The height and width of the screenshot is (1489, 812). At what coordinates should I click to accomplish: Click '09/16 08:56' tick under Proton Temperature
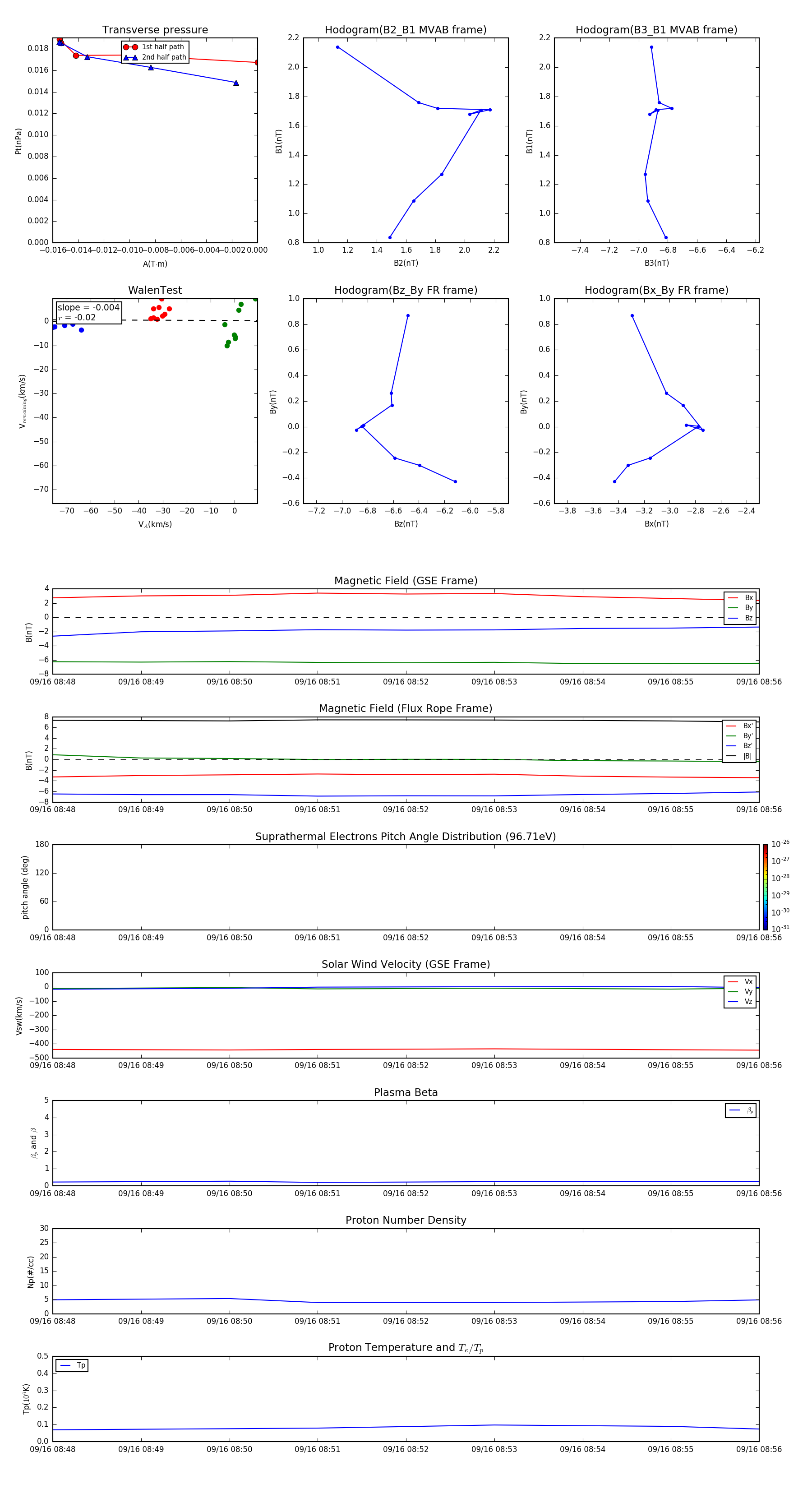click(759, 1449)
